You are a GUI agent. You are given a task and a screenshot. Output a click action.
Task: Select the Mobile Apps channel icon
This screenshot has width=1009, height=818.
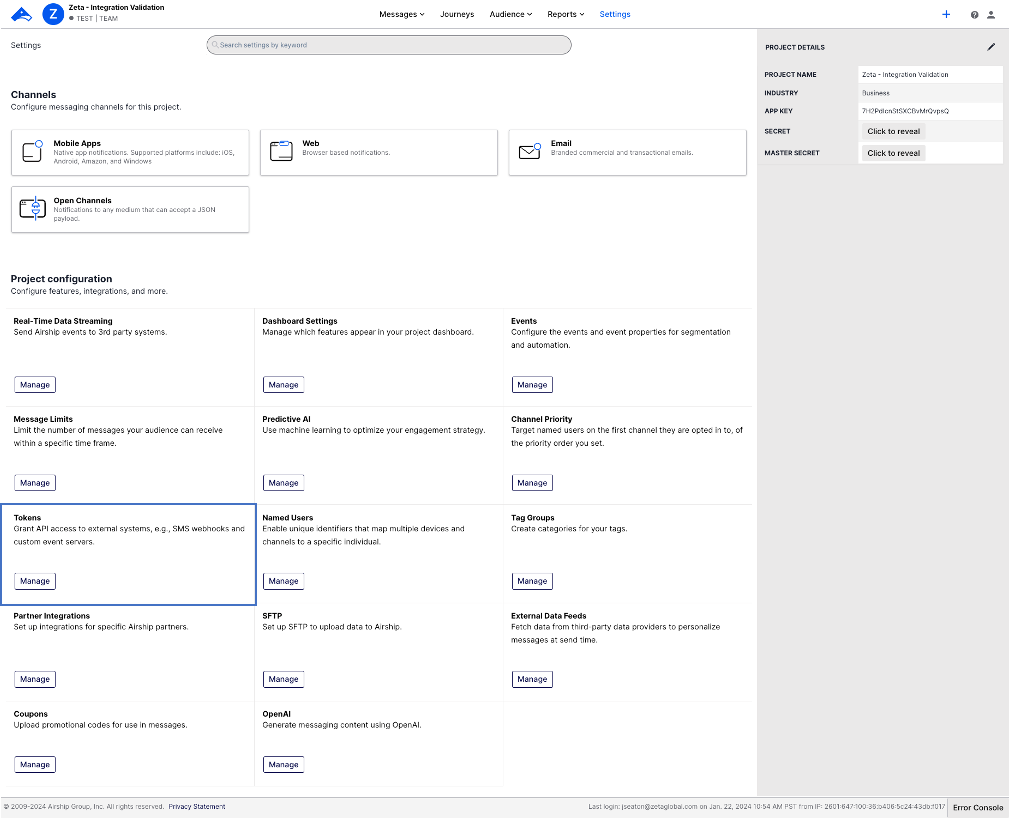point(33,152)
